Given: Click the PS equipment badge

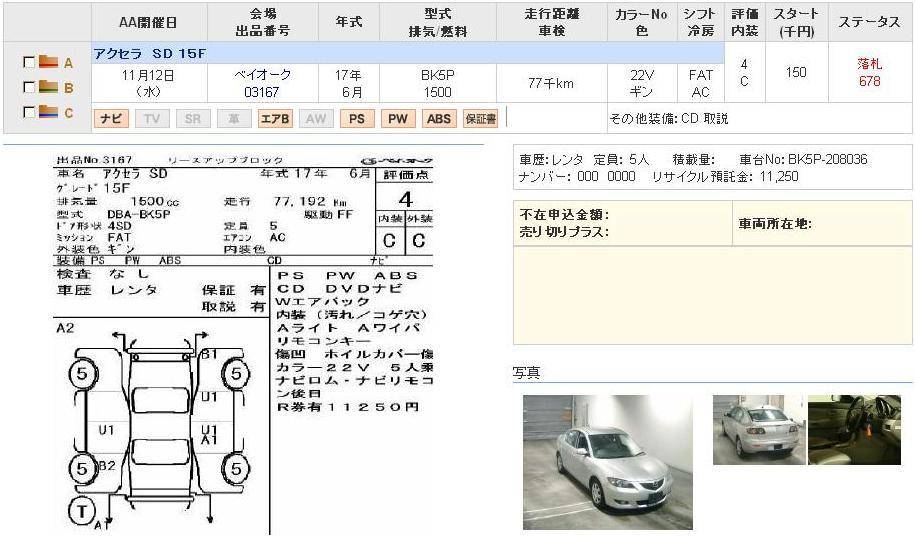Looking at the screenshot, I should [357, 118].
